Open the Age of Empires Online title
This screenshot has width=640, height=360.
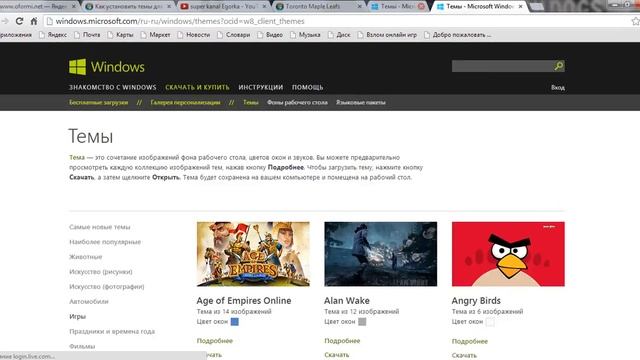click(244, 300)
